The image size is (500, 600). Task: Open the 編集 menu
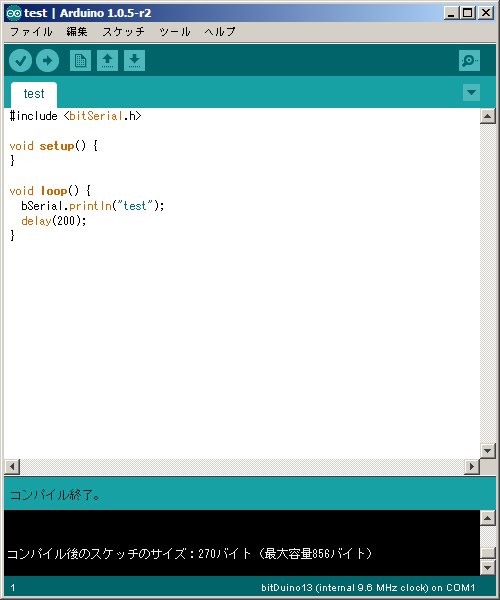click(77, 32)
